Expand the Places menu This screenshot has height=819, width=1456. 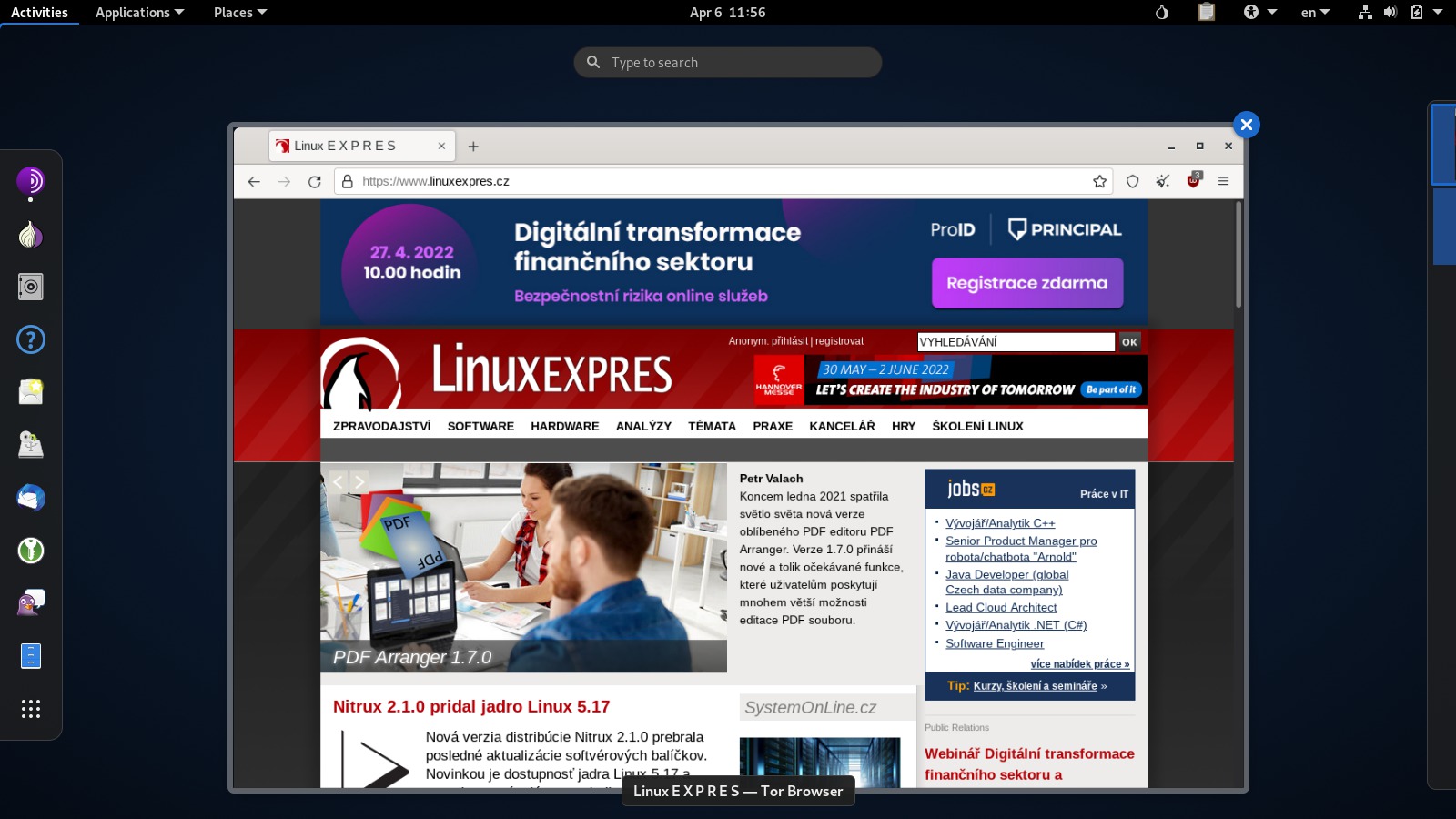click(x=240, y=13)
